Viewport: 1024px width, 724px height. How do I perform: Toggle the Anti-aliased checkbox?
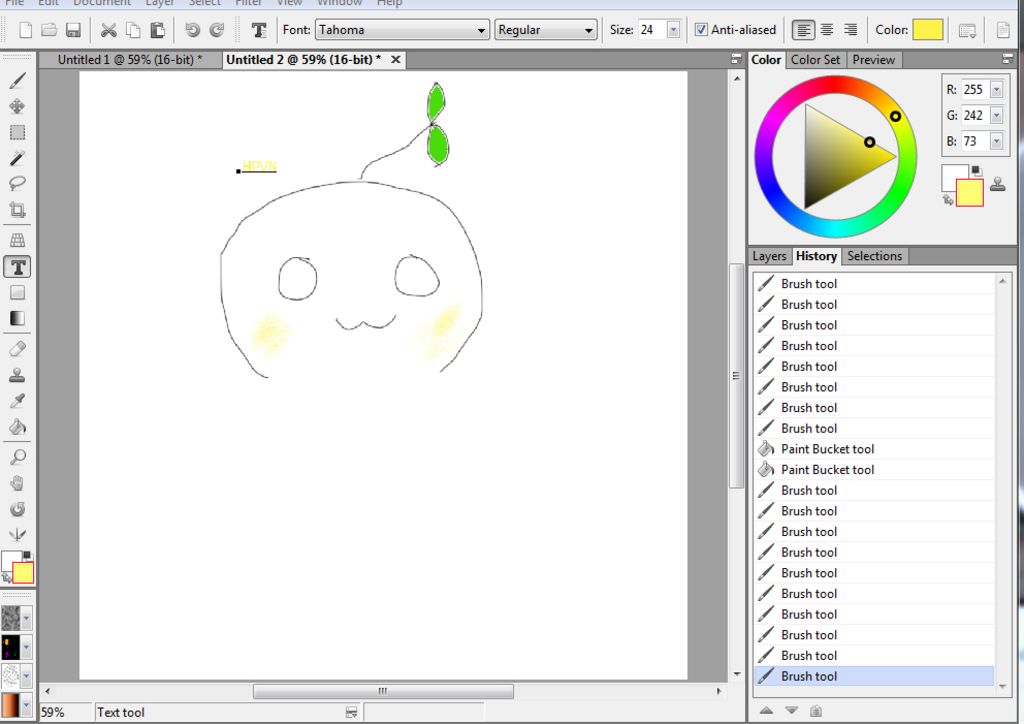701,30
